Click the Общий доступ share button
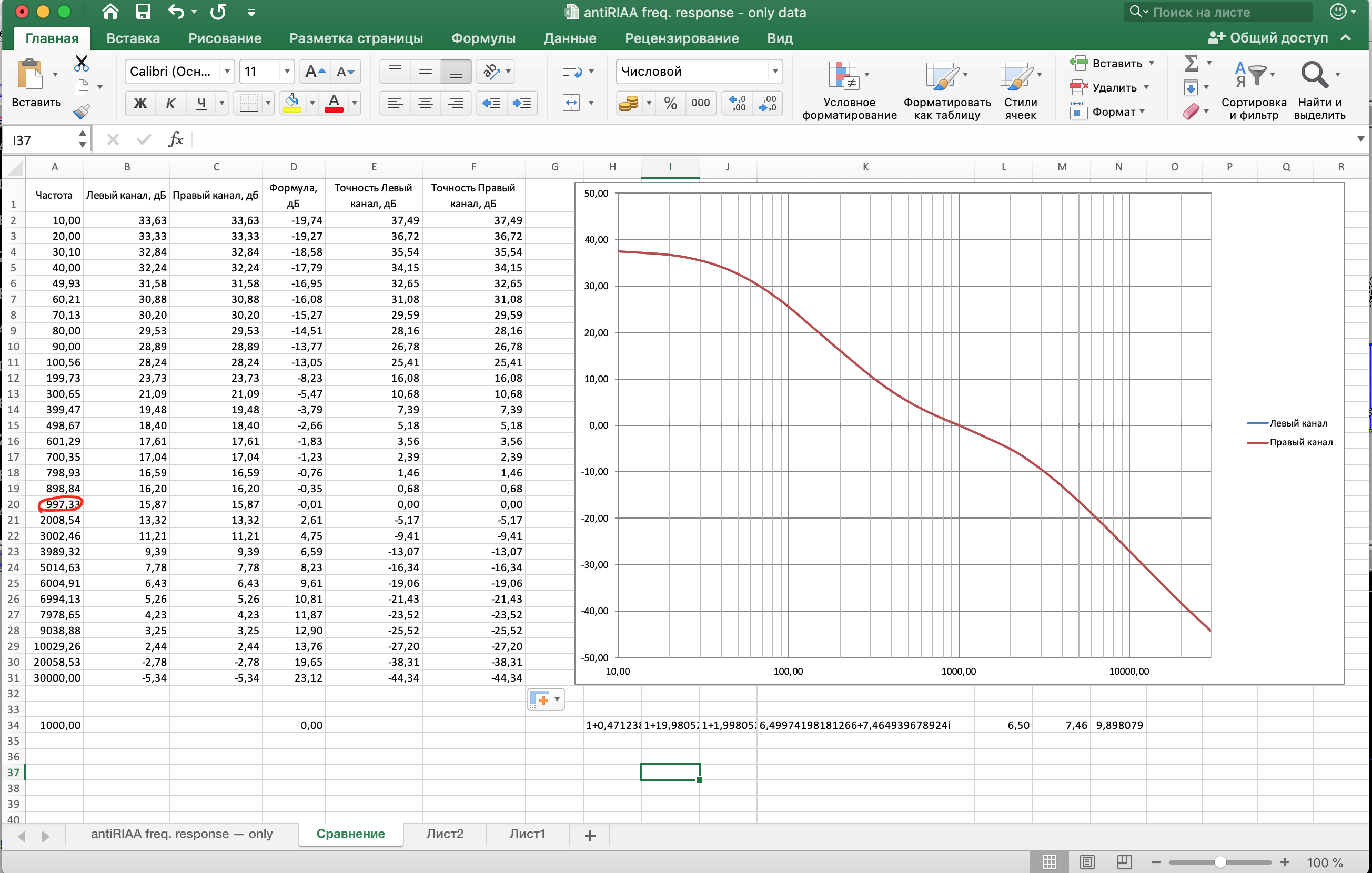This screenshot has width=1372, height=873. tap(1268, 38)
